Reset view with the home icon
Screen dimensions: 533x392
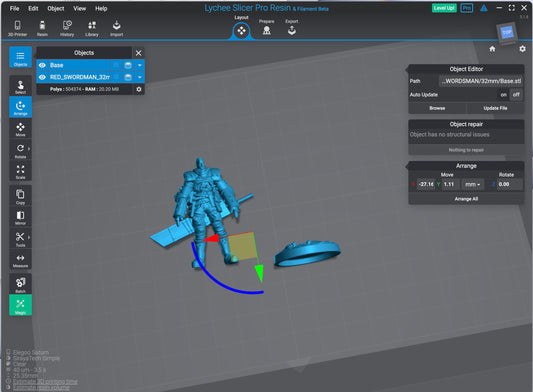492,49
